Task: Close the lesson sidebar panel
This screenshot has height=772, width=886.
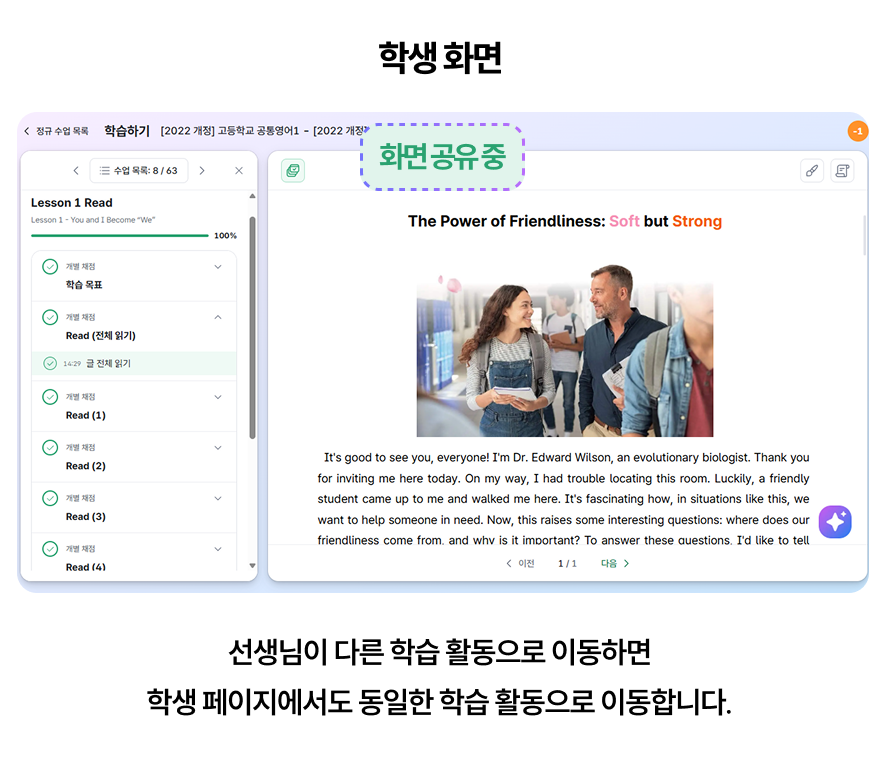Action: click(x=239, y=171)
